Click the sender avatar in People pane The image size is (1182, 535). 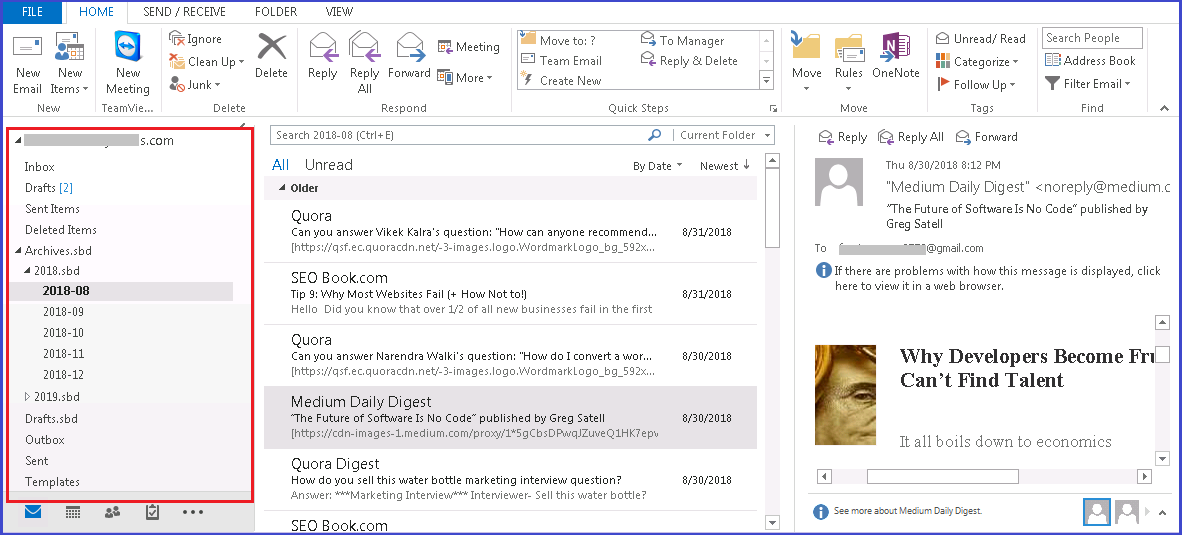click(x=1098, y=512)
